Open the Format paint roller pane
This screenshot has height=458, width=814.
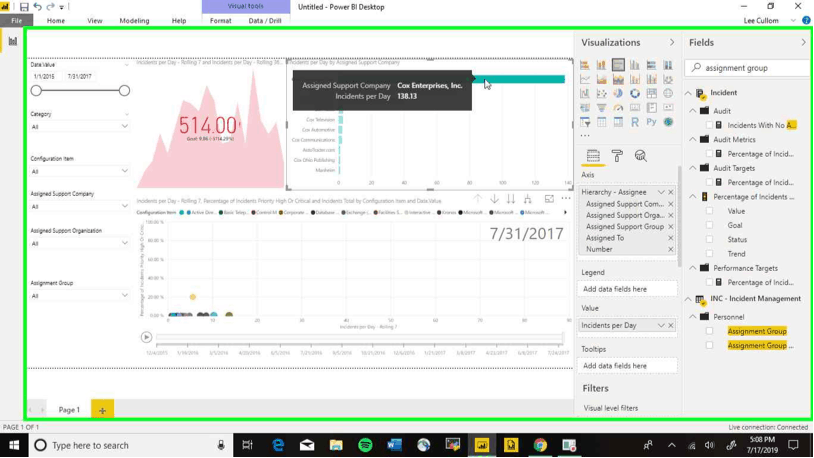617,156
